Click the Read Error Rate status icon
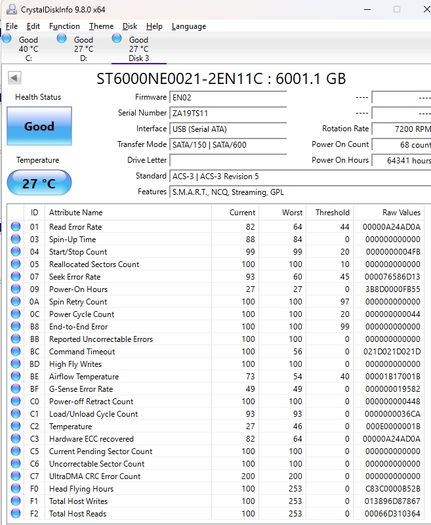 pos(15,227)
